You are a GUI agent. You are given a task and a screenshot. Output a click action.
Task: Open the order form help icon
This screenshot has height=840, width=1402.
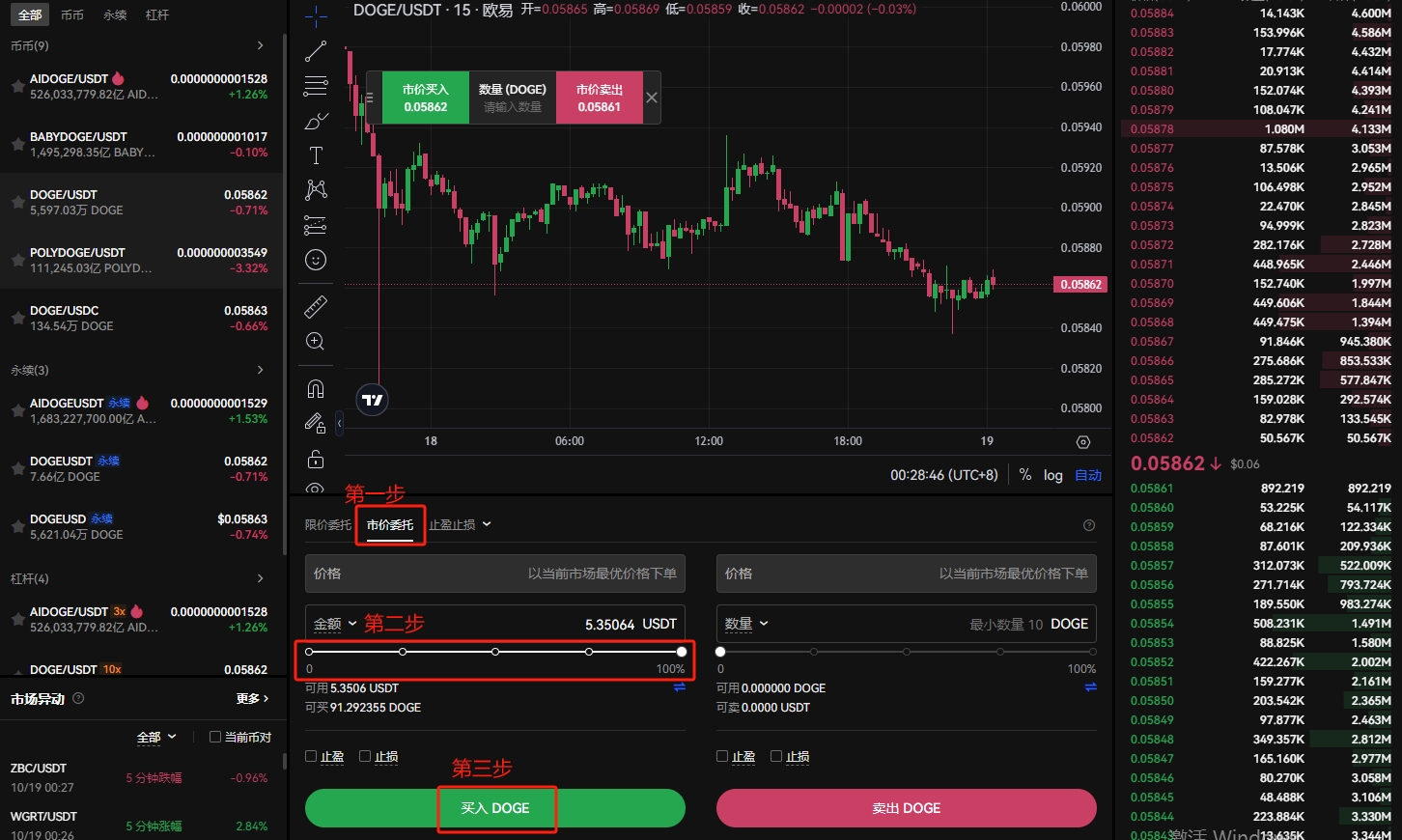tap(1089, 525)
